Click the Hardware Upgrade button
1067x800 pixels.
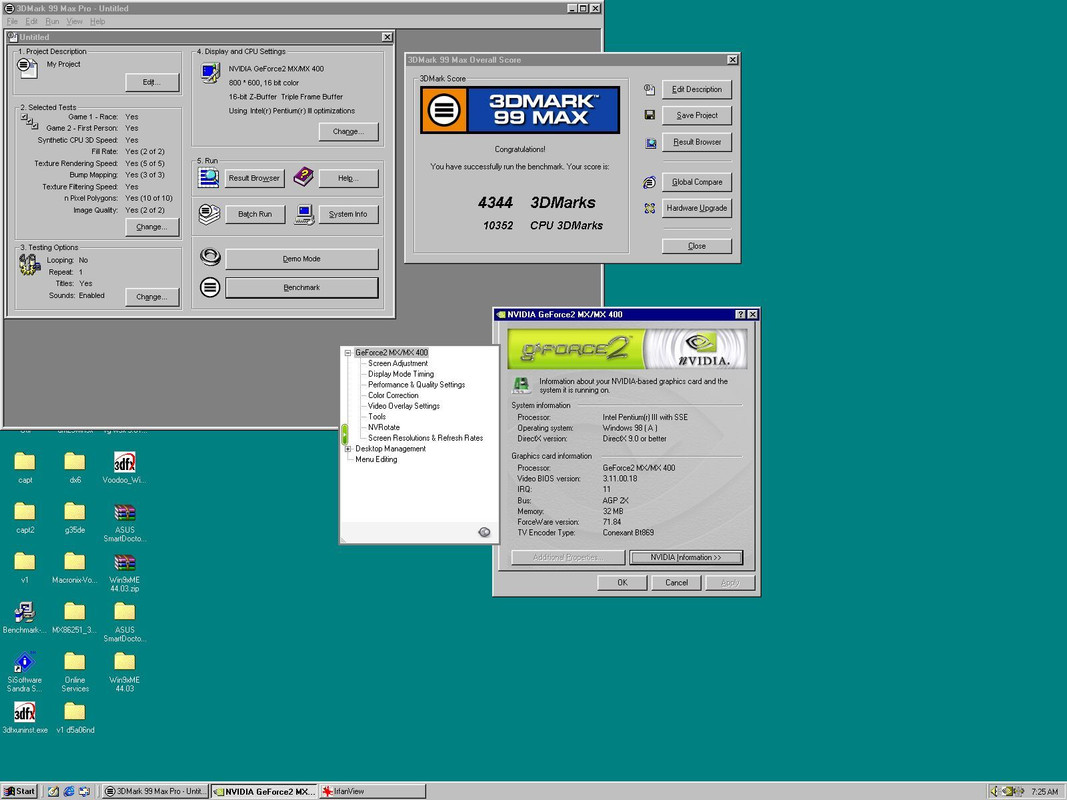pos(697,208)
